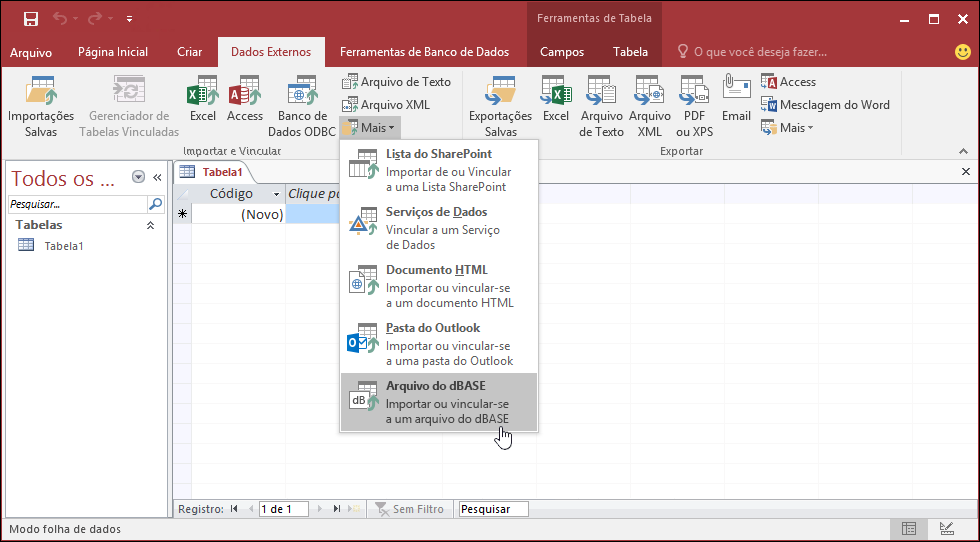Click the 'O que você deseja fazer' box
The height and width of the screenshot is (542, 980).
pos(752,53)
